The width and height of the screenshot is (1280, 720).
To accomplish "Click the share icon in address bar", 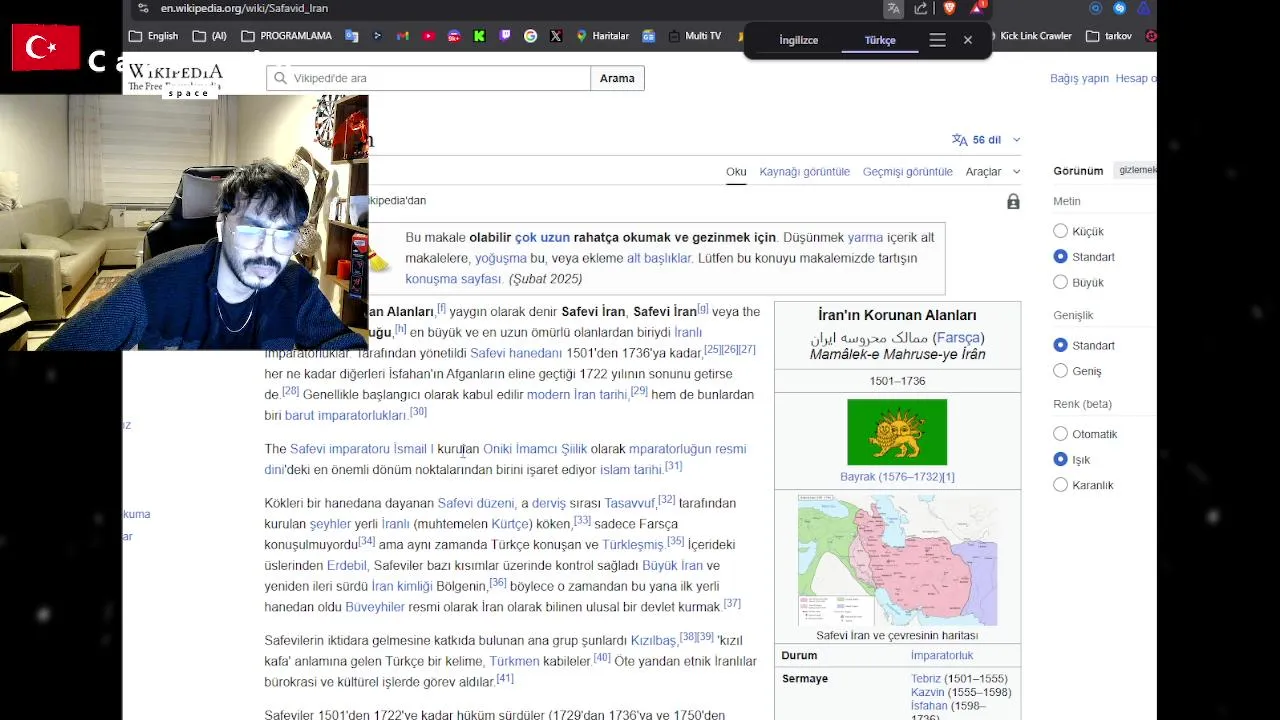I will (x=921, y=8).
